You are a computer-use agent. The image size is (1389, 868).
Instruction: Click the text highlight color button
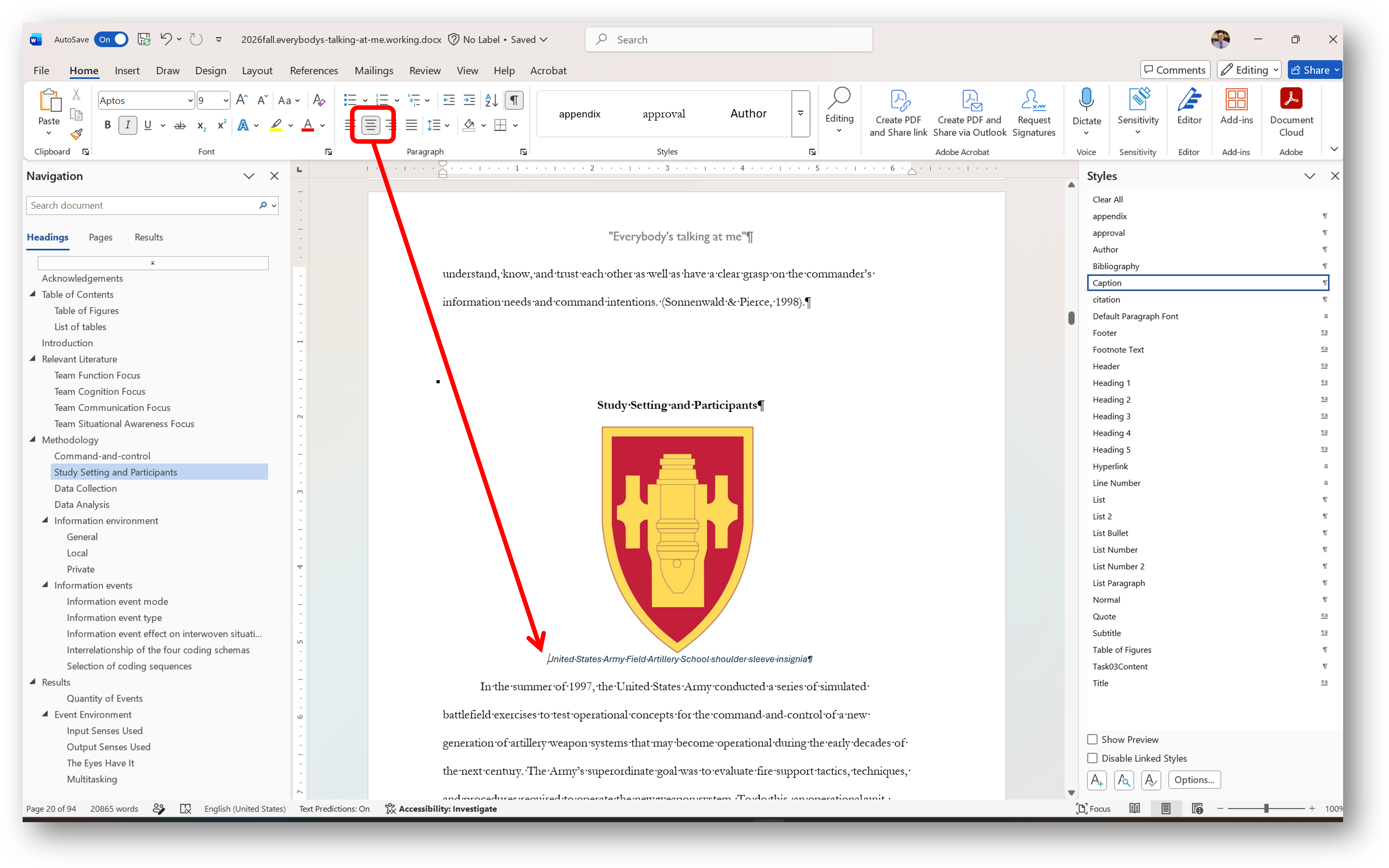(276, 125)
